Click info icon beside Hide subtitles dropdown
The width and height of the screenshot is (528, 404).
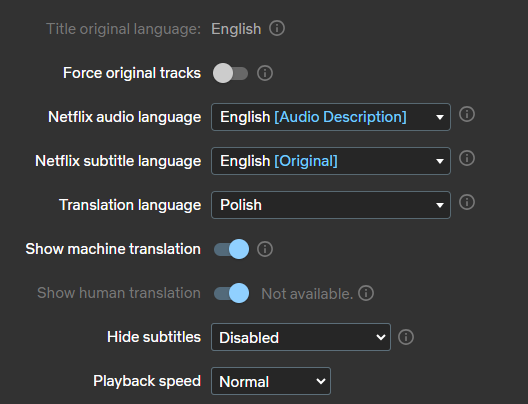click(406, 337)
